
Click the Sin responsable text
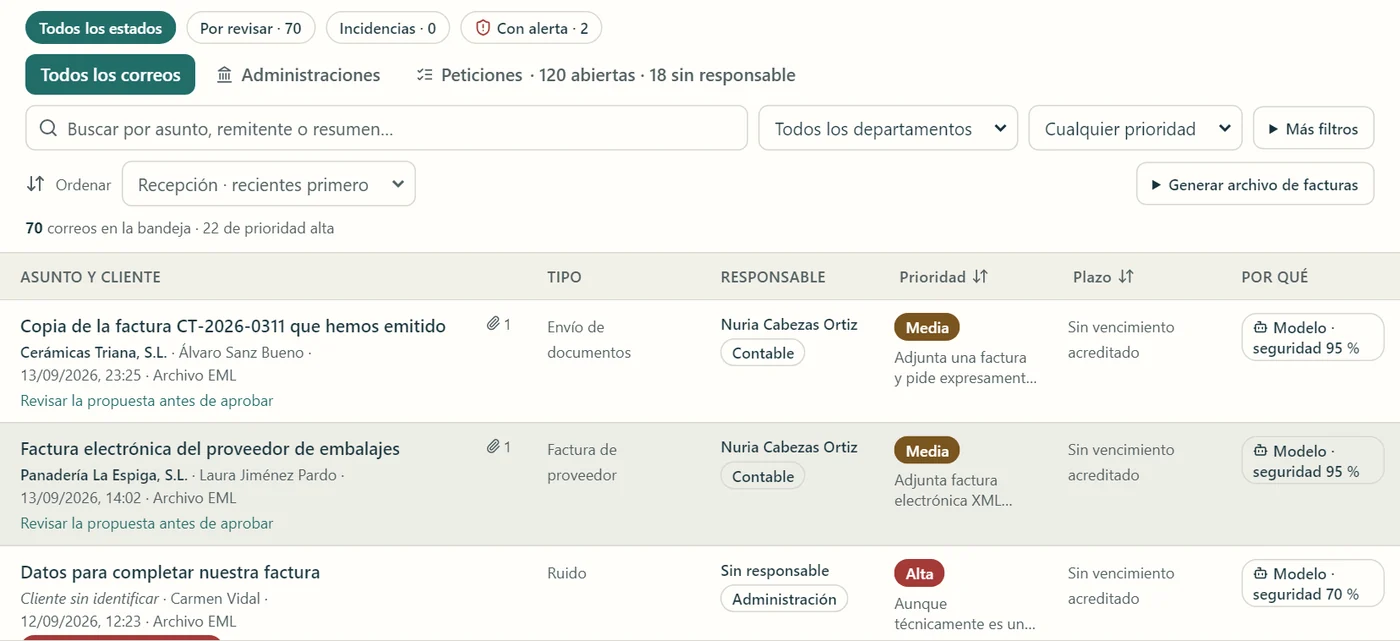(775, 570)
